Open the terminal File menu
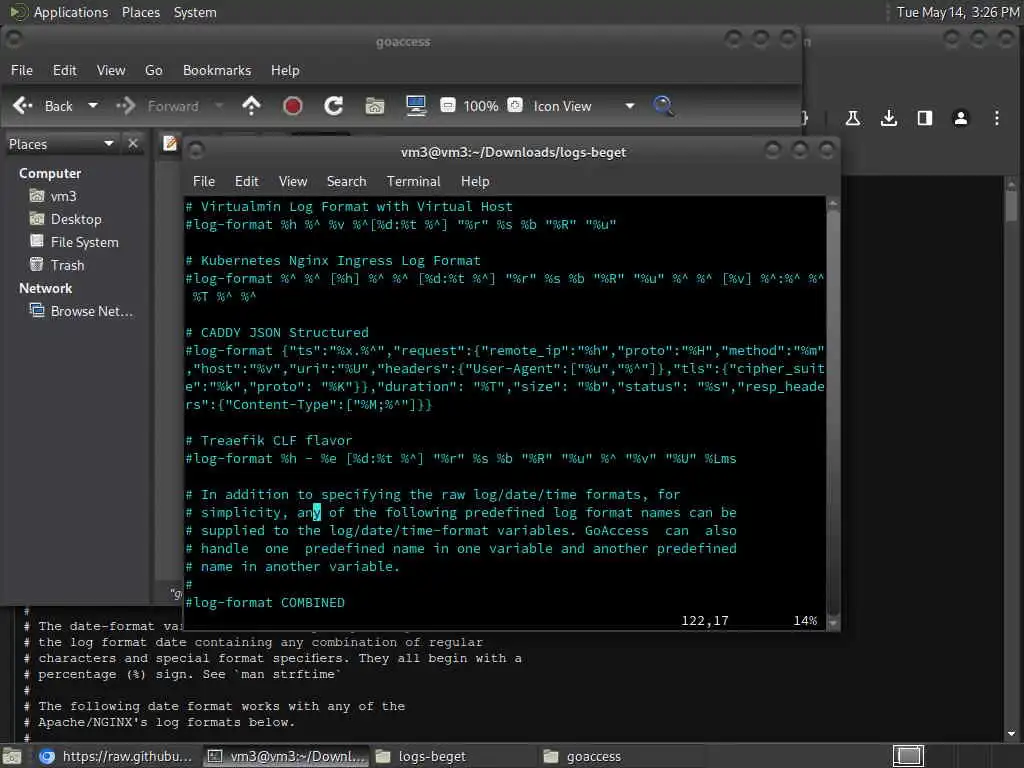Screen dimensions: 1024x768 (204, 182)
